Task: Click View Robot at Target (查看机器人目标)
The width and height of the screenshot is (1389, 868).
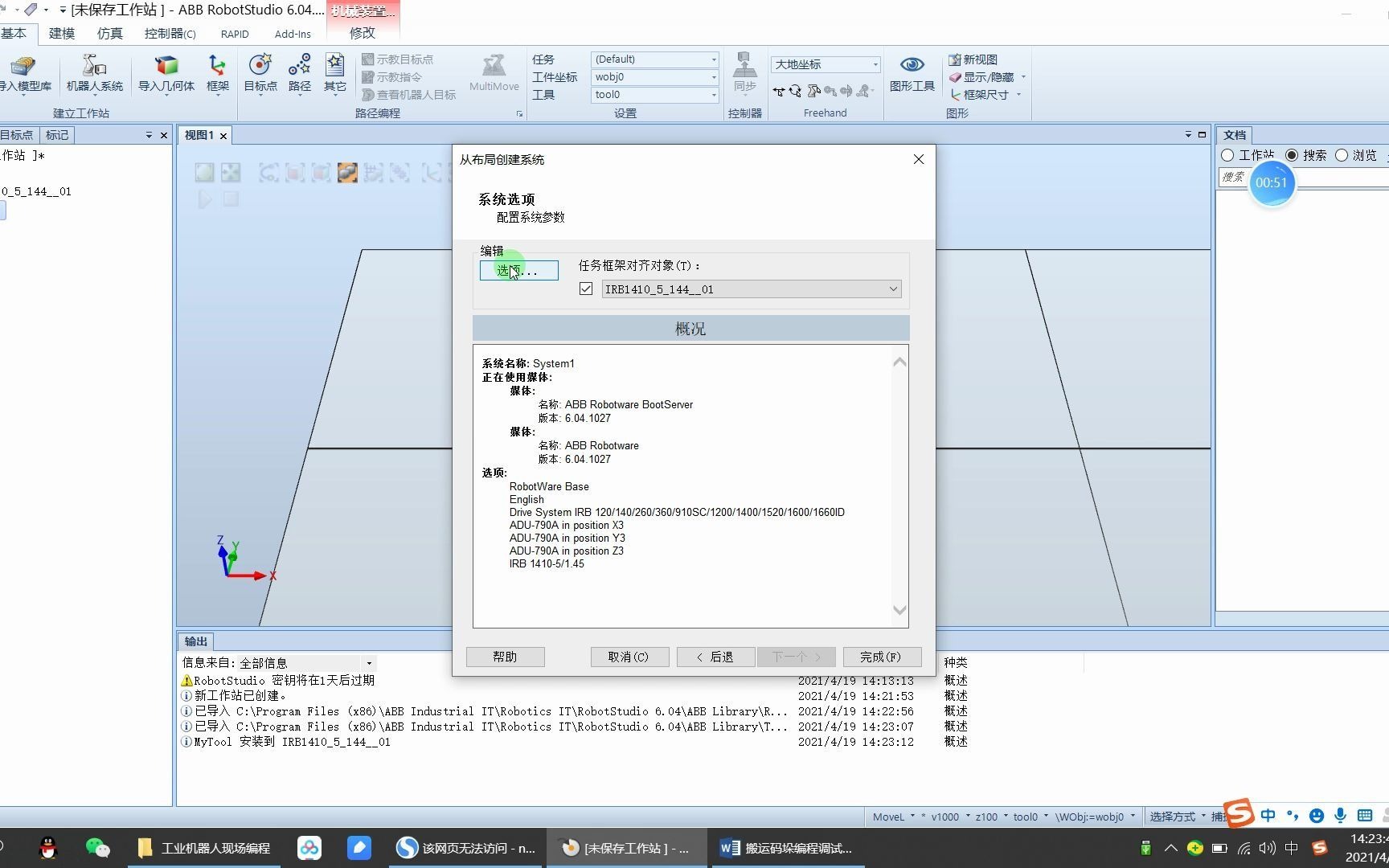Action: point(409,95)
